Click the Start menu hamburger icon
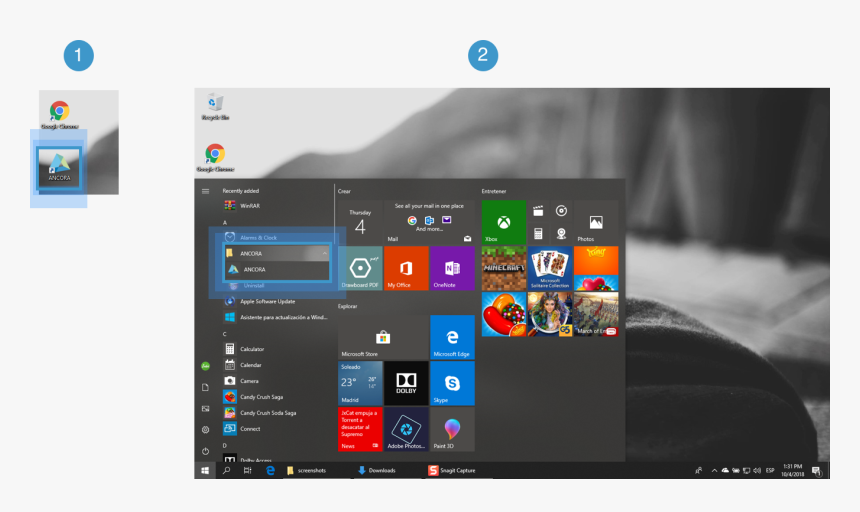 (x=205, y=191)
